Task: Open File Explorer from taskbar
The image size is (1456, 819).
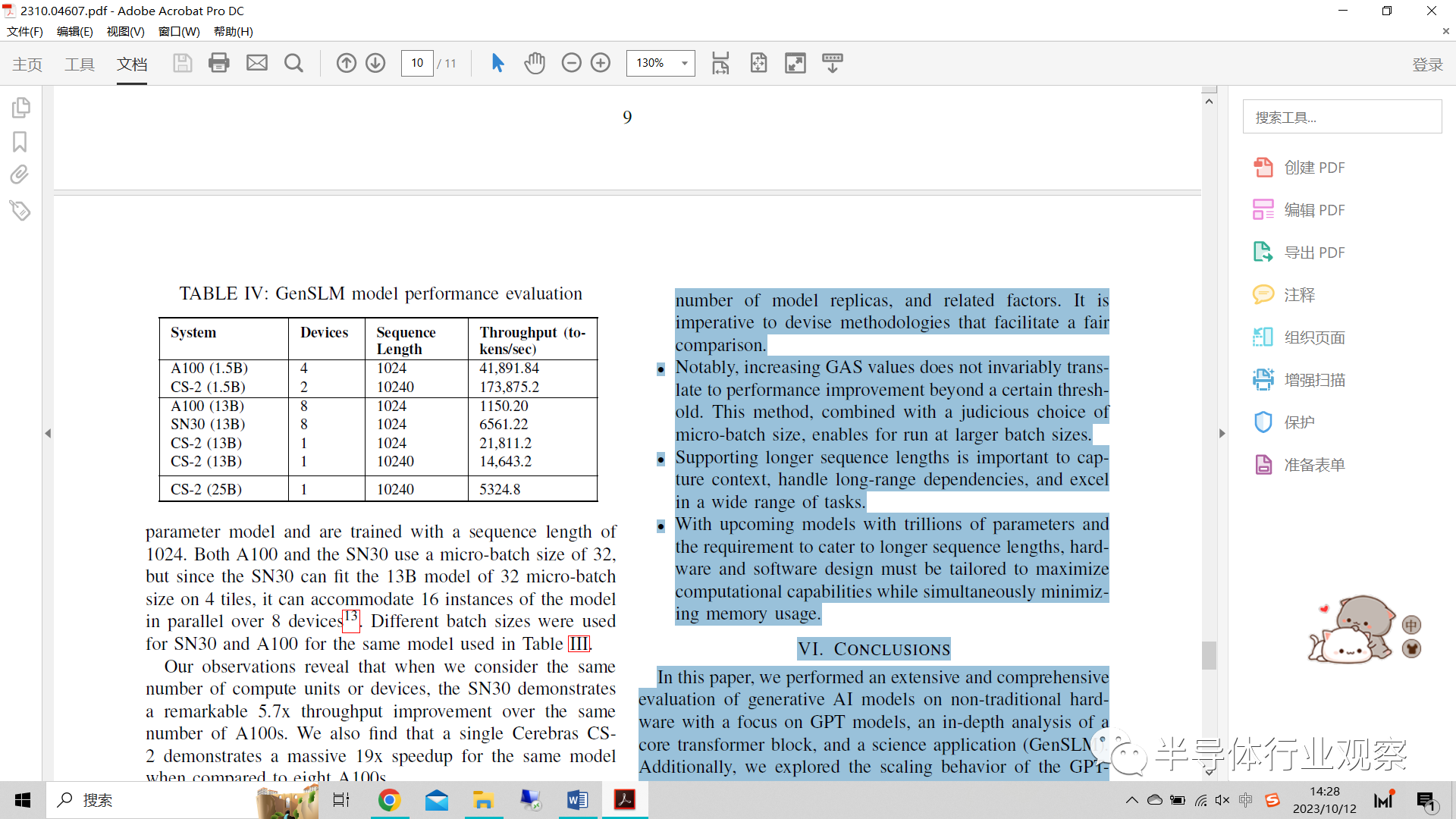Action: coord(483,800)
